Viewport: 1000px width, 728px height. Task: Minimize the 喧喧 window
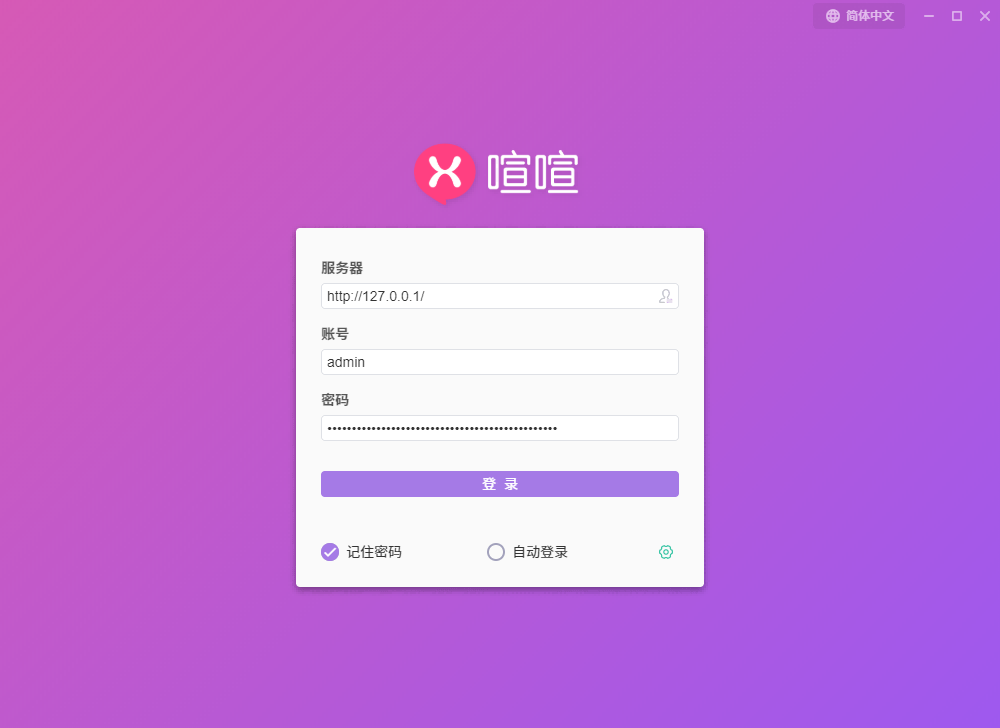click(929, 16)
